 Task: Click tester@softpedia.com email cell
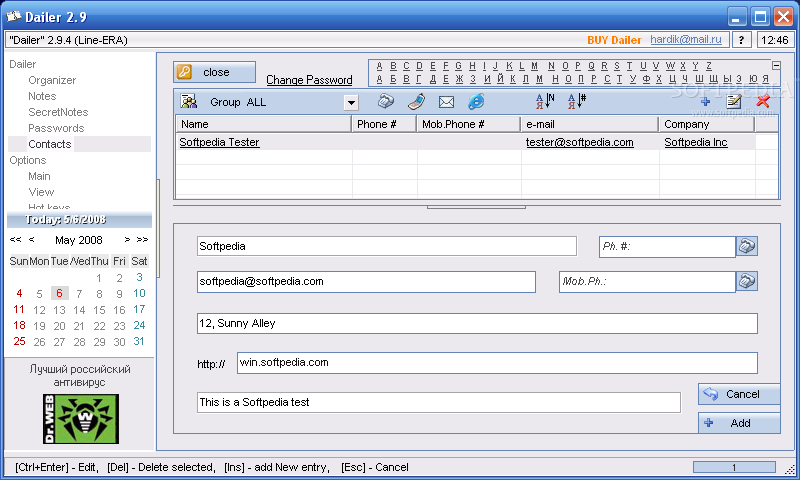580,142
